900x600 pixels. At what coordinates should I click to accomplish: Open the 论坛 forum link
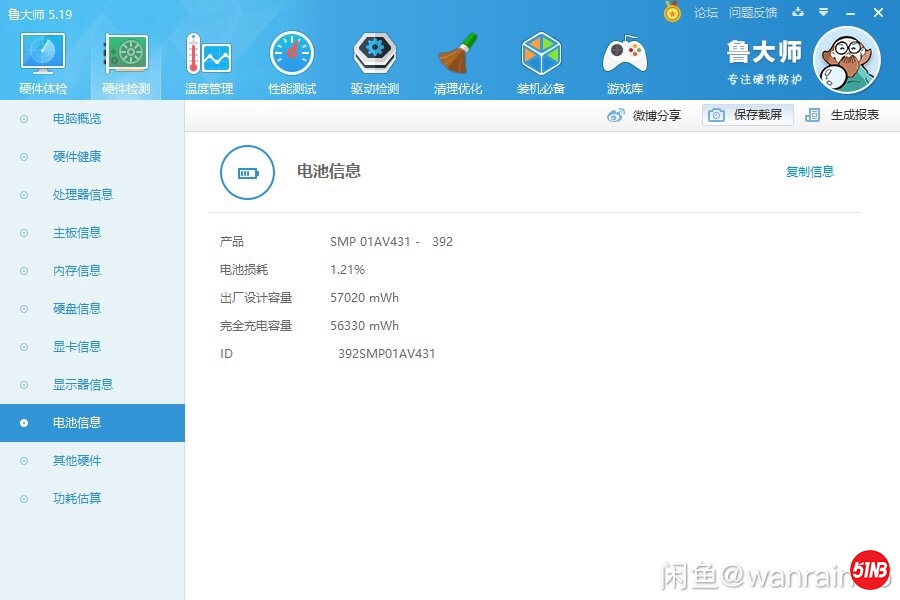click(x=706, y=13)
